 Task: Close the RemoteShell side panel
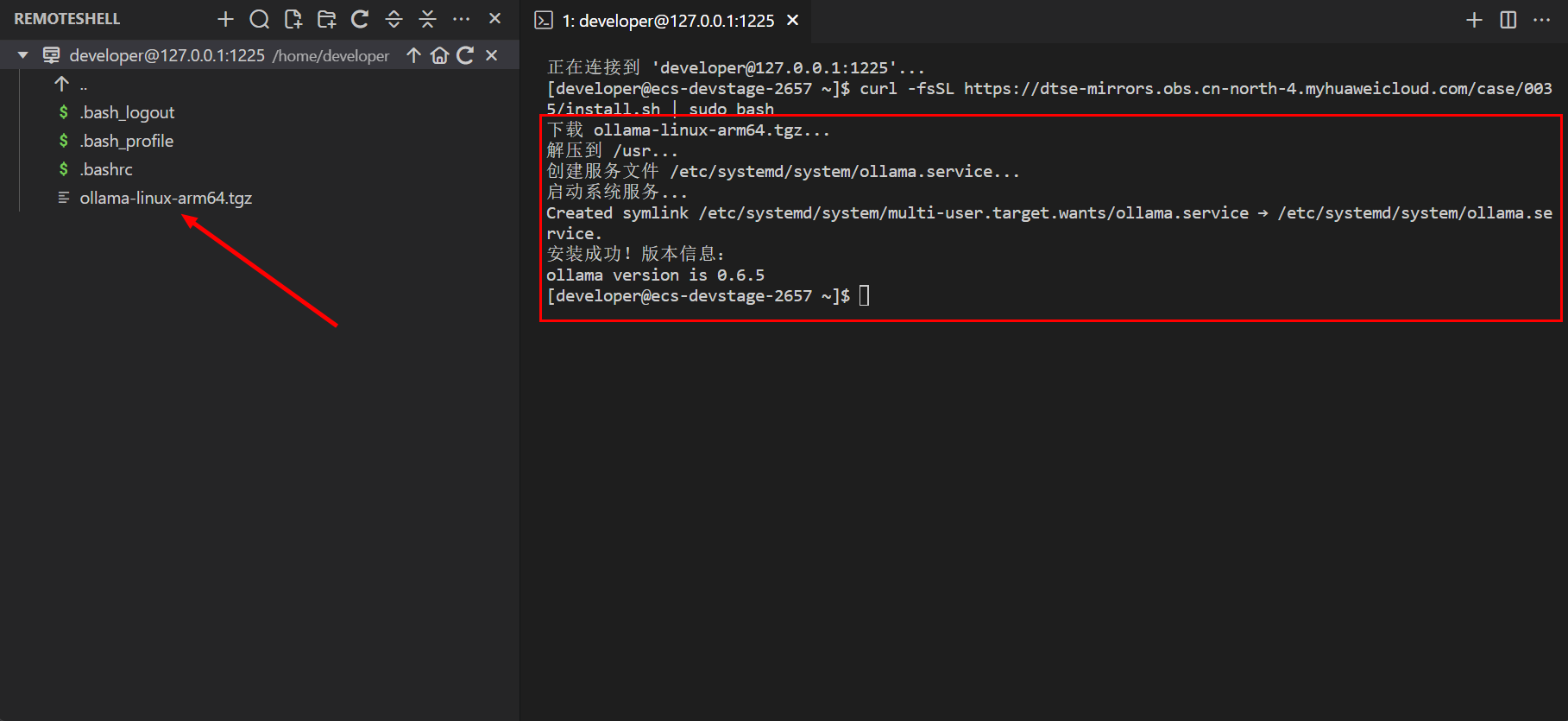coord(494,18)
